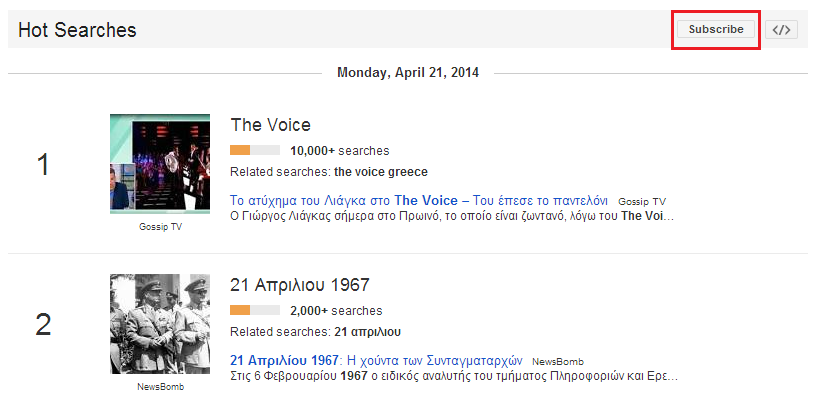Click the Hot Searches heading
Viewport: 817px width, 395px height.
(x=77, y=30)
